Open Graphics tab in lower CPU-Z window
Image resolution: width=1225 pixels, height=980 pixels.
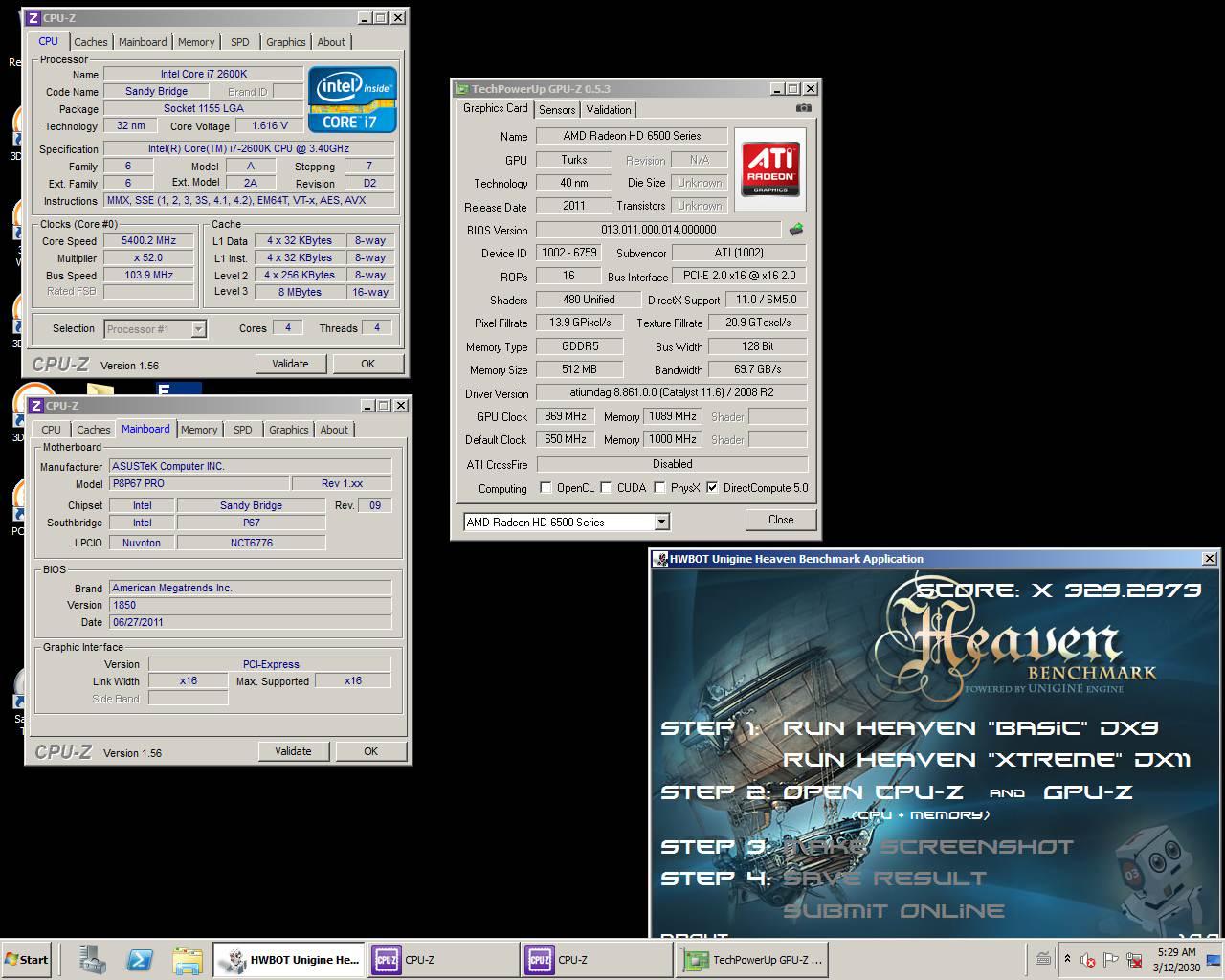tap(289, 430)
